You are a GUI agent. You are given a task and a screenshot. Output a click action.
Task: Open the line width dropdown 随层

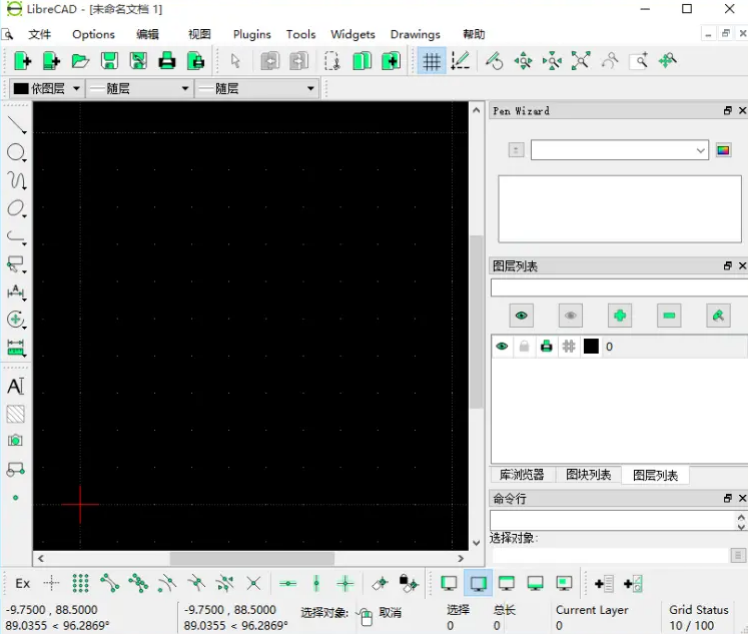[x=140, y=88]
